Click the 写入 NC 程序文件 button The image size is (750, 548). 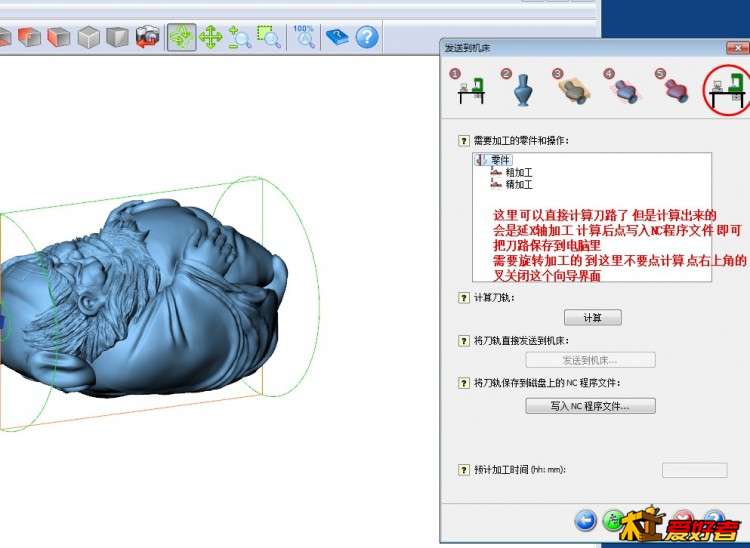590,406
